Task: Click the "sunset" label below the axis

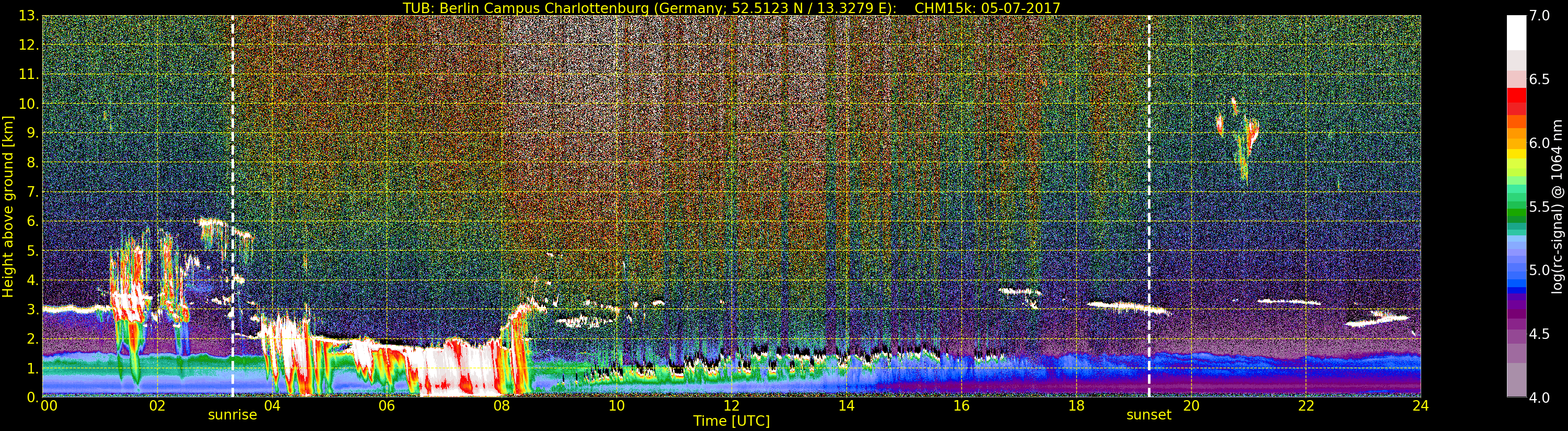Action: [1148, 415]
